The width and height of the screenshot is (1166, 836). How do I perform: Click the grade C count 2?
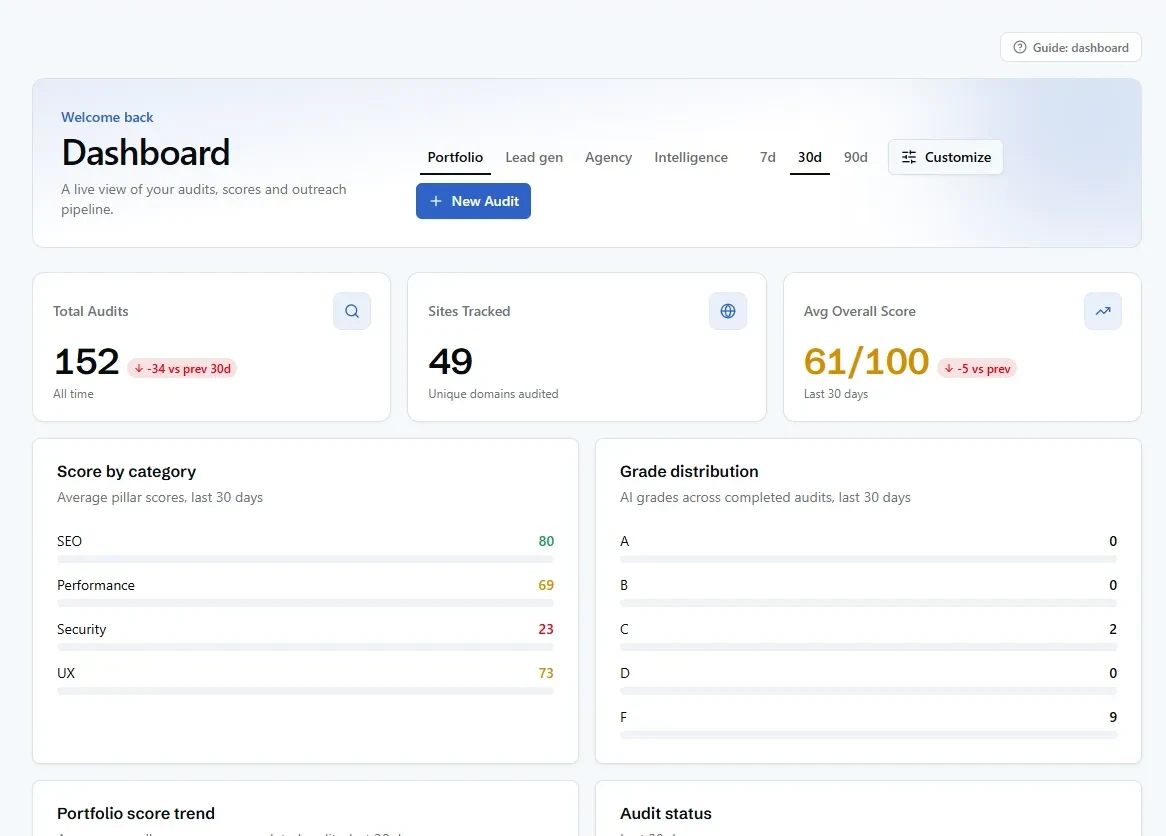point(1112,628)
